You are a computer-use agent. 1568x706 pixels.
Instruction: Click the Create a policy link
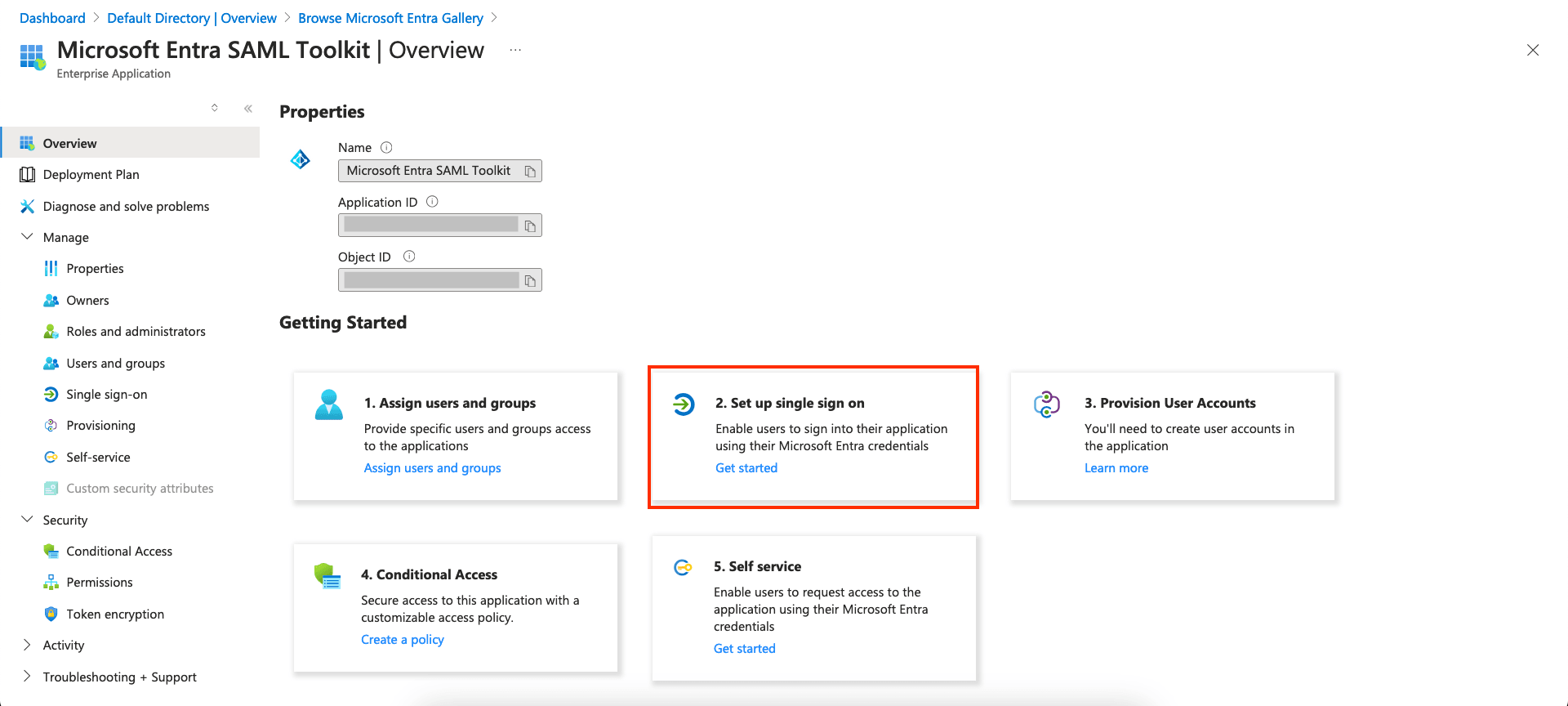point(403,640)
